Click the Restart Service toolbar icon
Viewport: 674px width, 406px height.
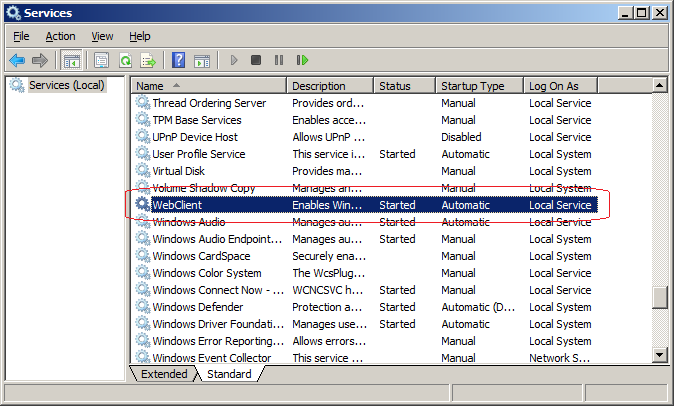pos(301,60)
